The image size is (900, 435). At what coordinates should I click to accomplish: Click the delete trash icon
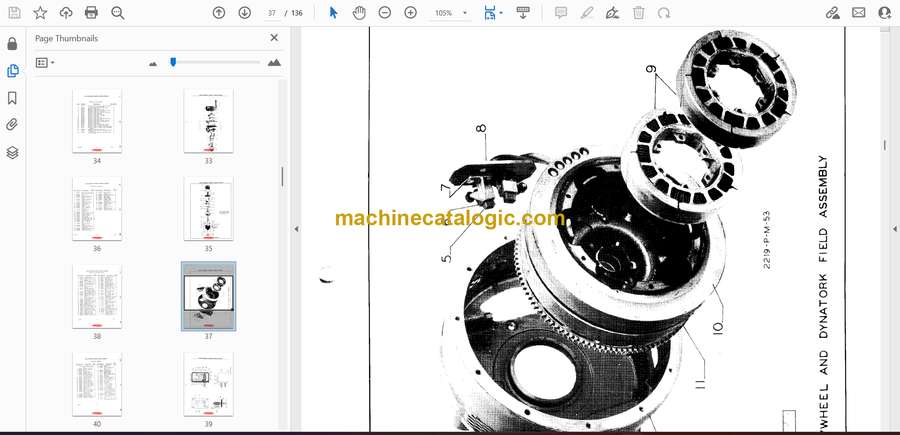[638, 13]
